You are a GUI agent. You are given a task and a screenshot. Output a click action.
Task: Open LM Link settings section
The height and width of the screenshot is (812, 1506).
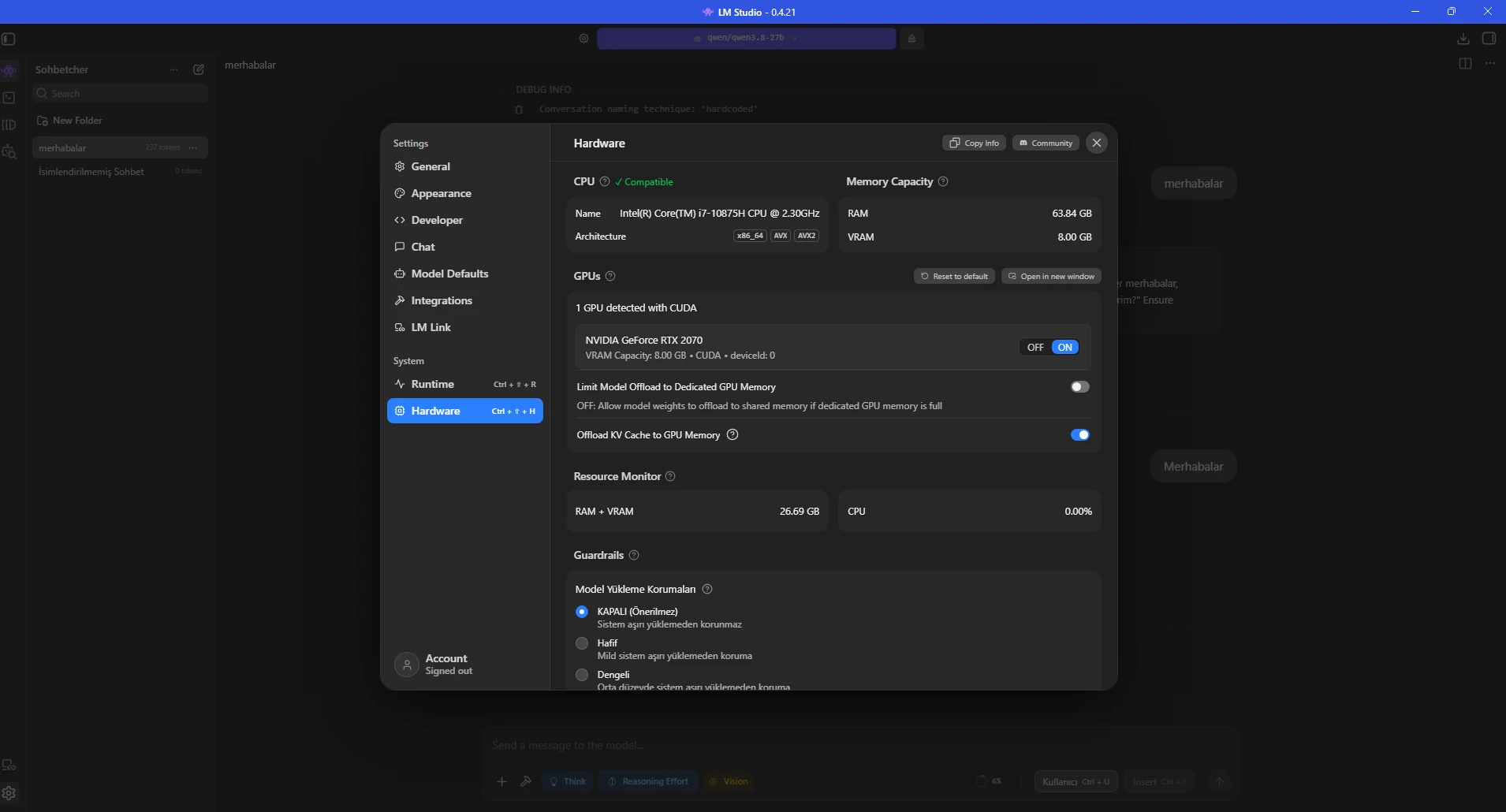pyautogui.click(x=465, y=327)
